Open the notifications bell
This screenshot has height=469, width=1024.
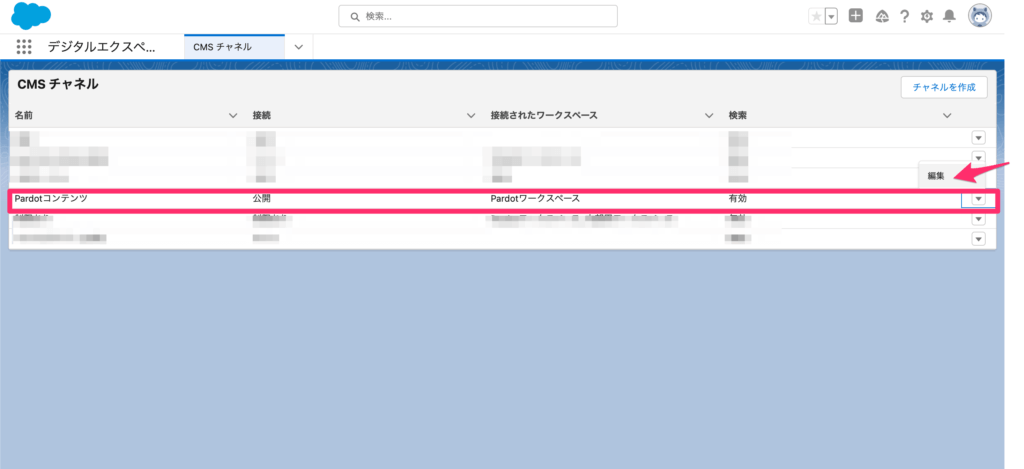[x=950, y=16]
